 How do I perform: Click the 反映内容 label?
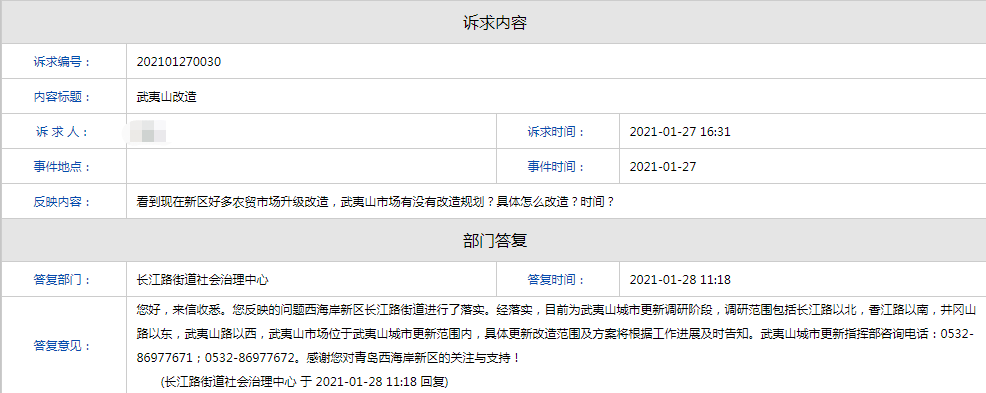point(62,202)
